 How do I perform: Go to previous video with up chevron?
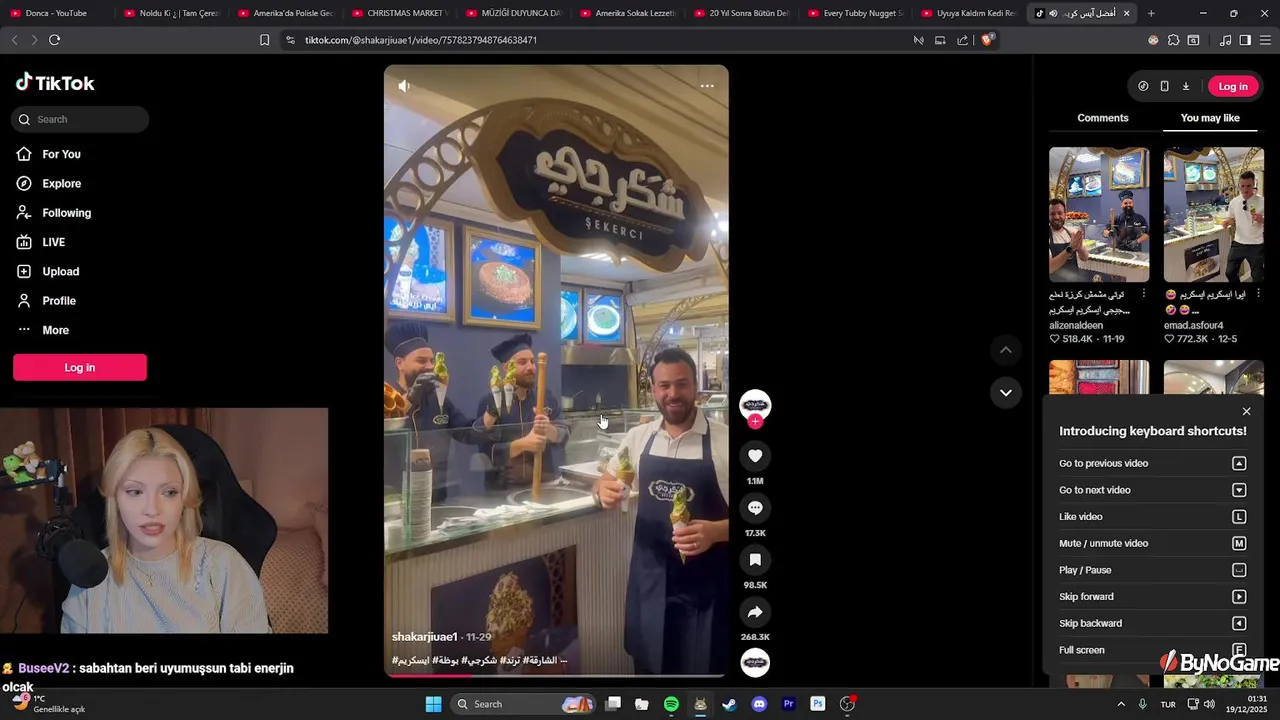(1005, 350)
